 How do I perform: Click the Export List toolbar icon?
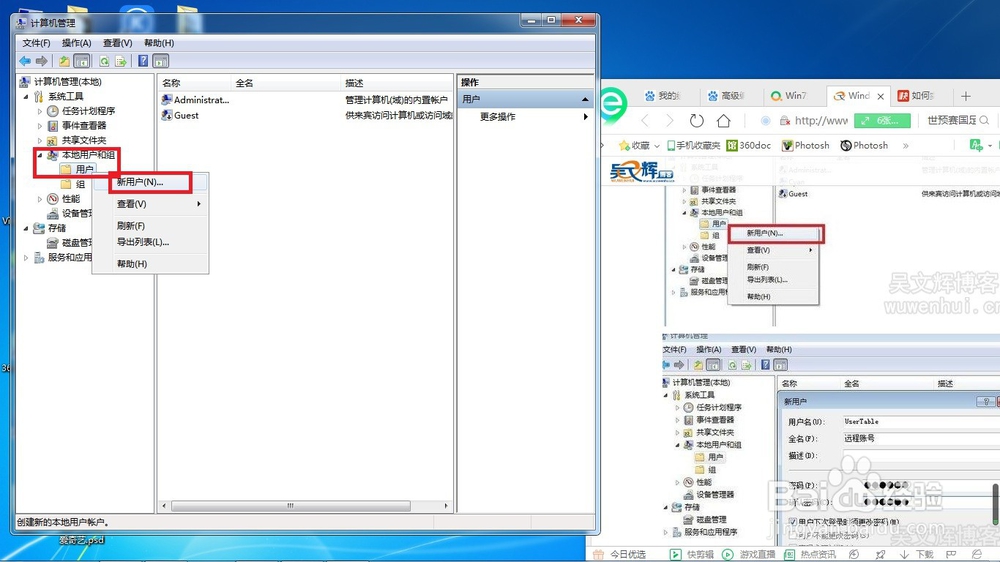[x=121, y=61]
